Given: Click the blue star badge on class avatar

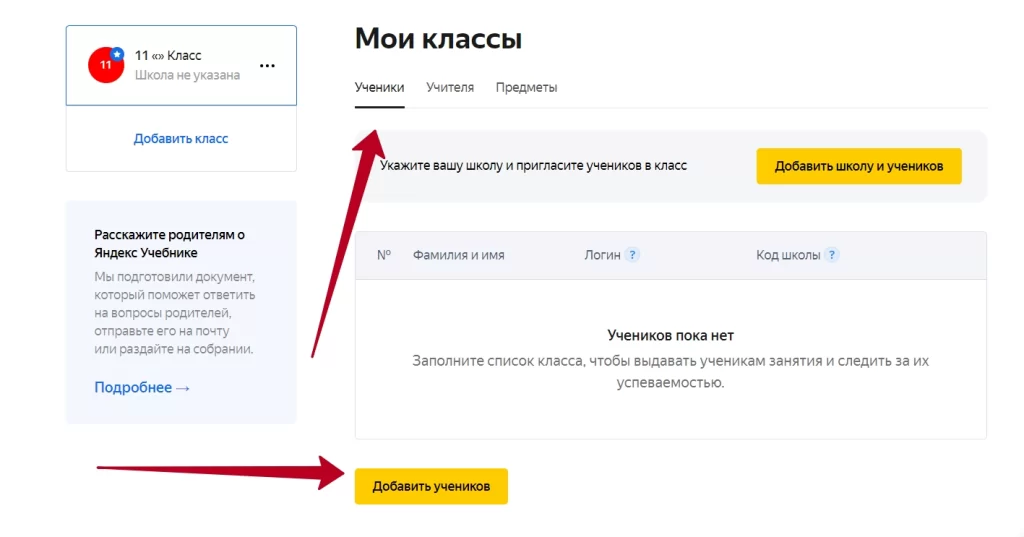Looking at the screenshot, I should click(117, 53).
